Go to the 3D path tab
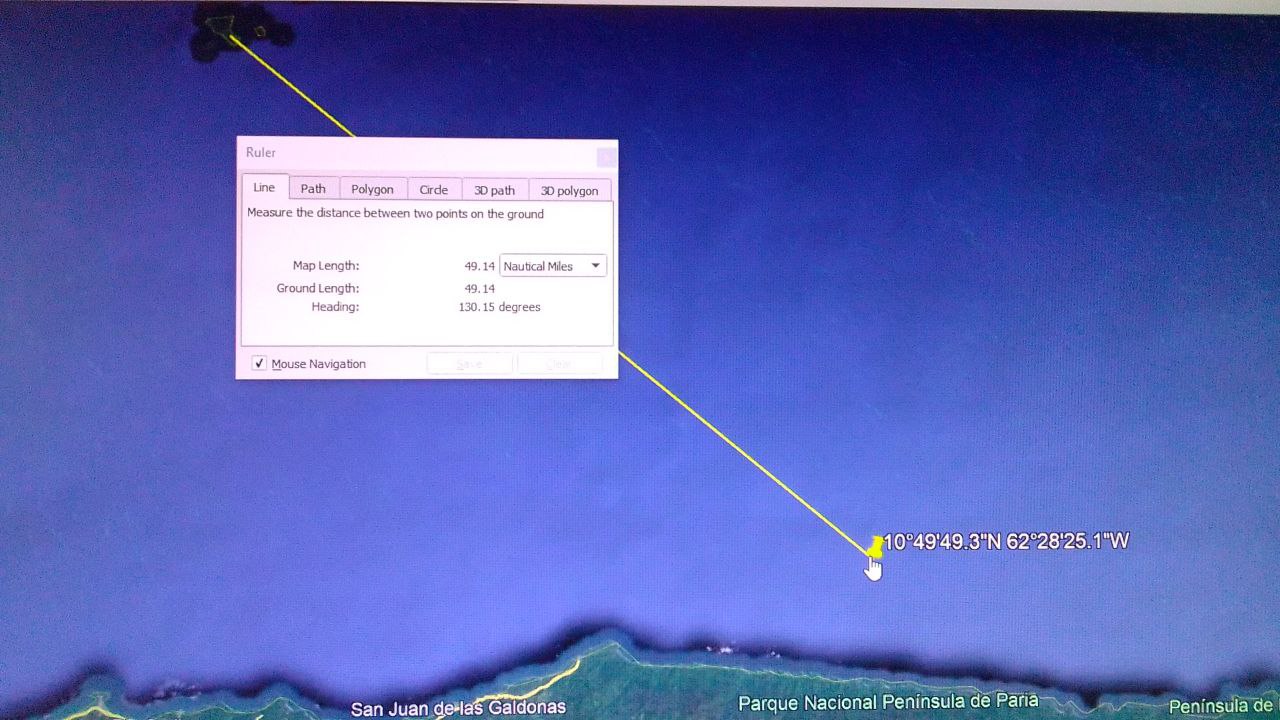The width and height of the screenshot is (1280, 720). click(x=494, y=190)
